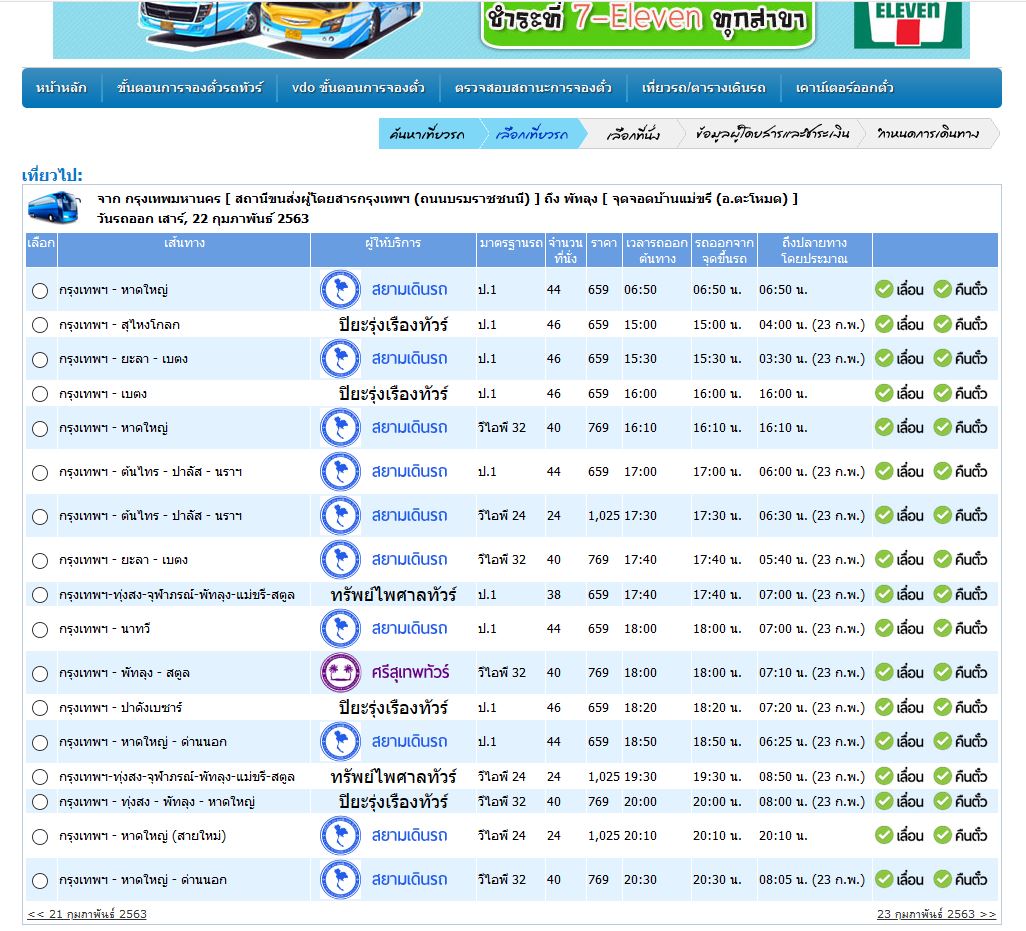Open เที่ยวรถ/ตารางเดินรถ menu item
The width and height of the screenshot is (1026, 931).
pyautogui.click(x=703, y=88)
